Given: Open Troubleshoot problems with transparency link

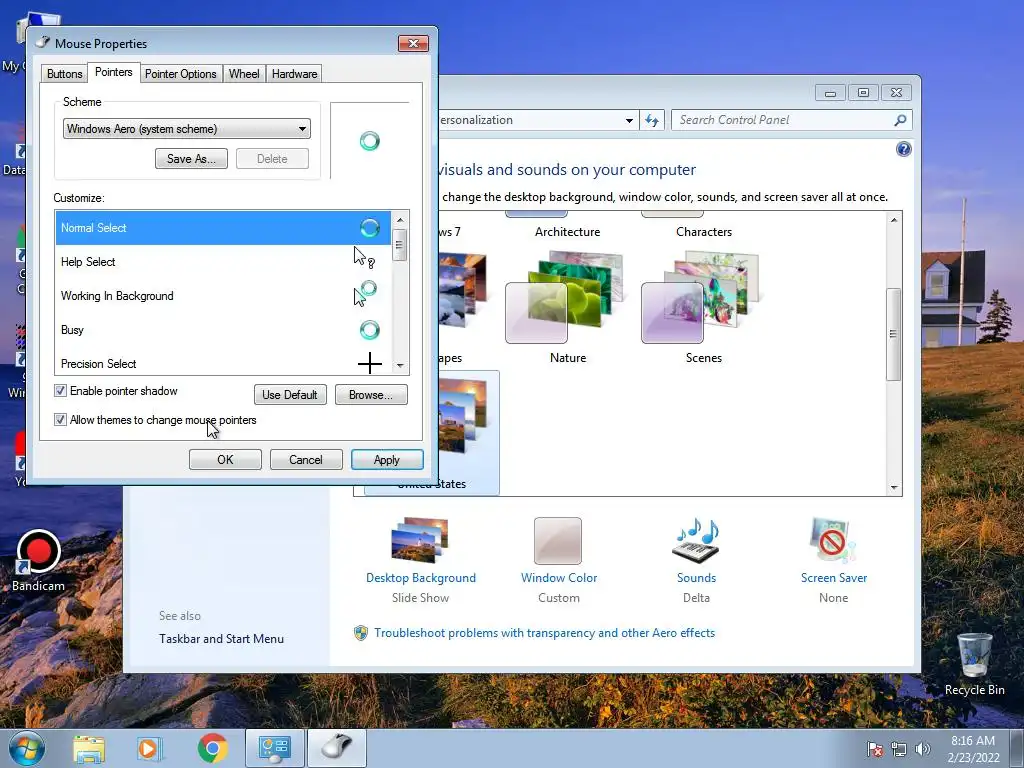Looking at the screenshot, I should 545,633.
